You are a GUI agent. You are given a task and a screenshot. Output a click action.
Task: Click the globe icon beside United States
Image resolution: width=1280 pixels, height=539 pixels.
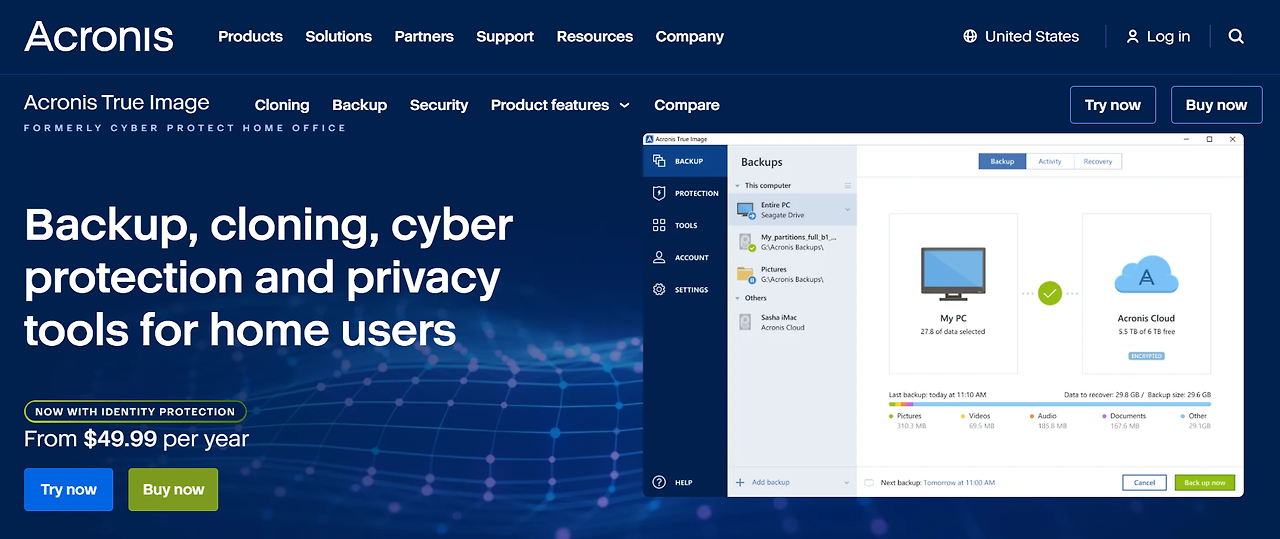[969, 36]
